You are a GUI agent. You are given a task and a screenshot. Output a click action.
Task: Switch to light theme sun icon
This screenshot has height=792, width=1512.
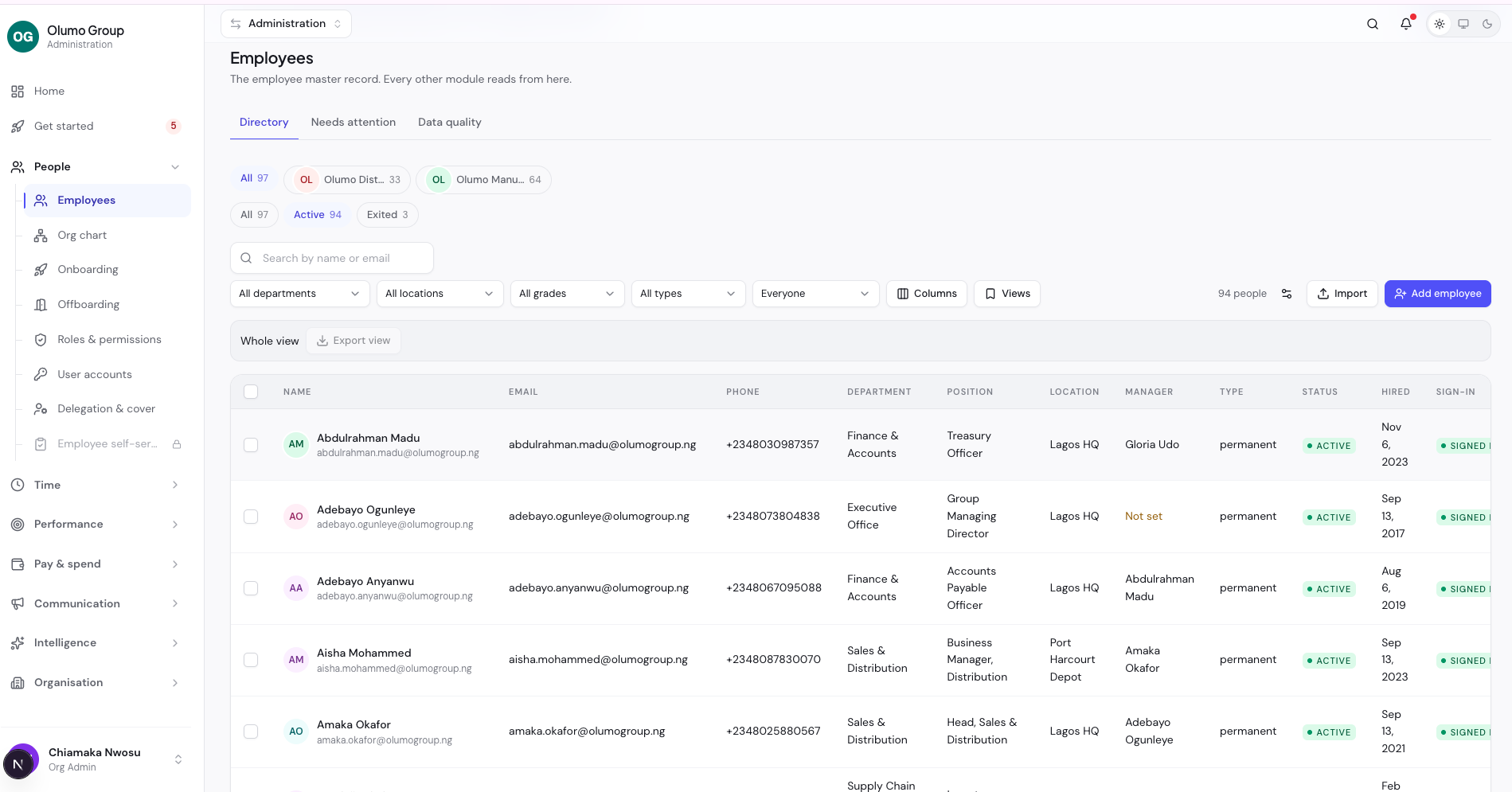coord(1440,24)
